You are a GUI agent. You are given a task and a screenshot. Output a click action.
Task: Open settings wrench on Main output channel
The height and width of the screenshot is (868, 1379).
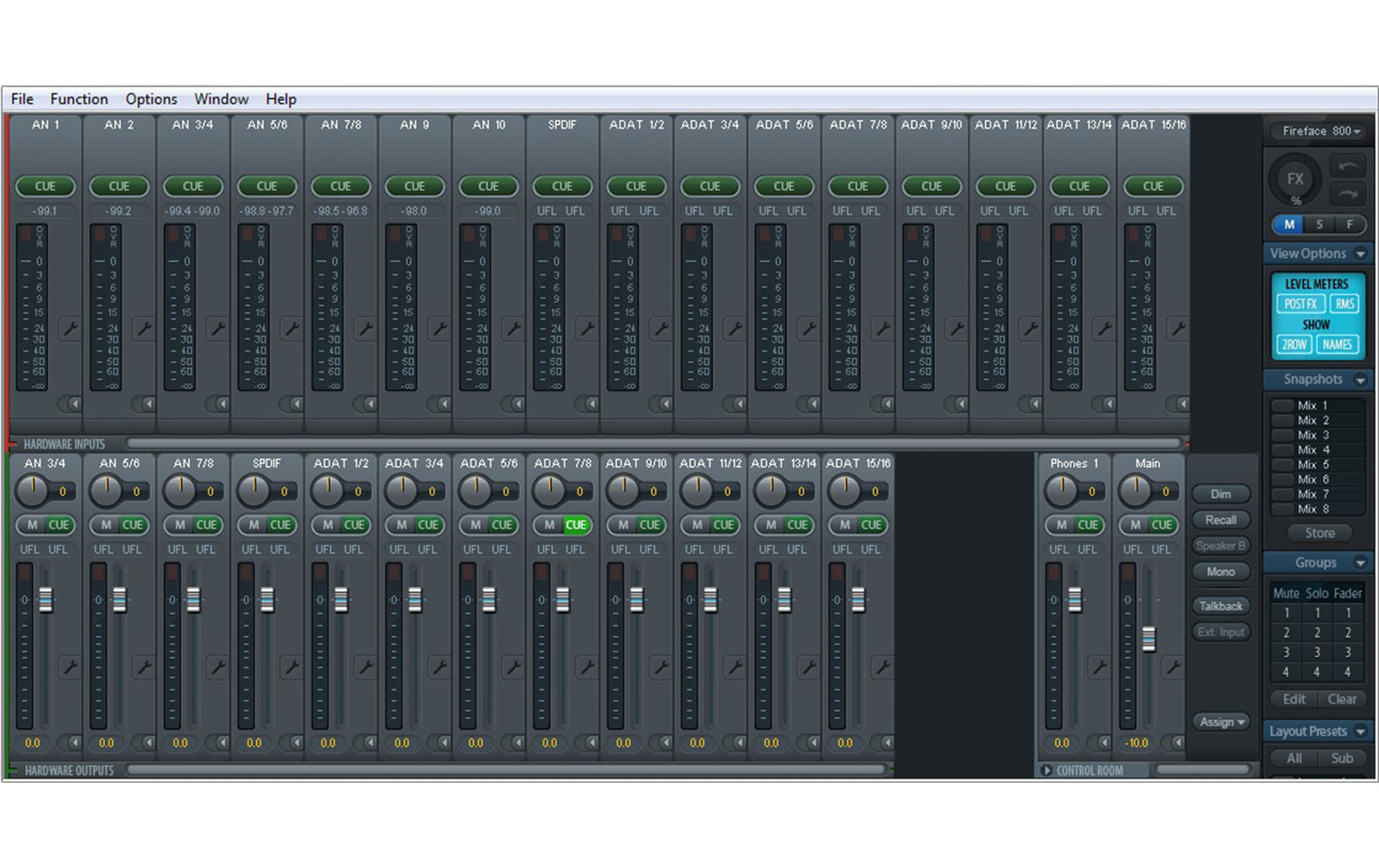click(x=1173, y=666)
